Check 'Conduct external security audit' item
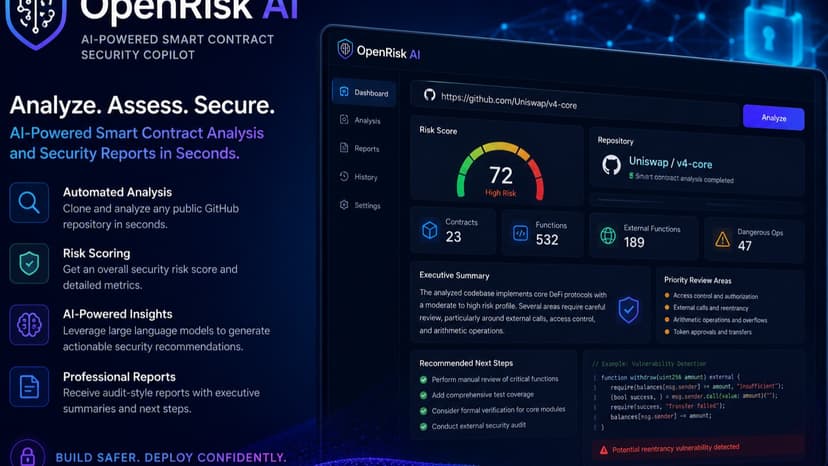The image size is (828, 466). [x=423, y=426]
